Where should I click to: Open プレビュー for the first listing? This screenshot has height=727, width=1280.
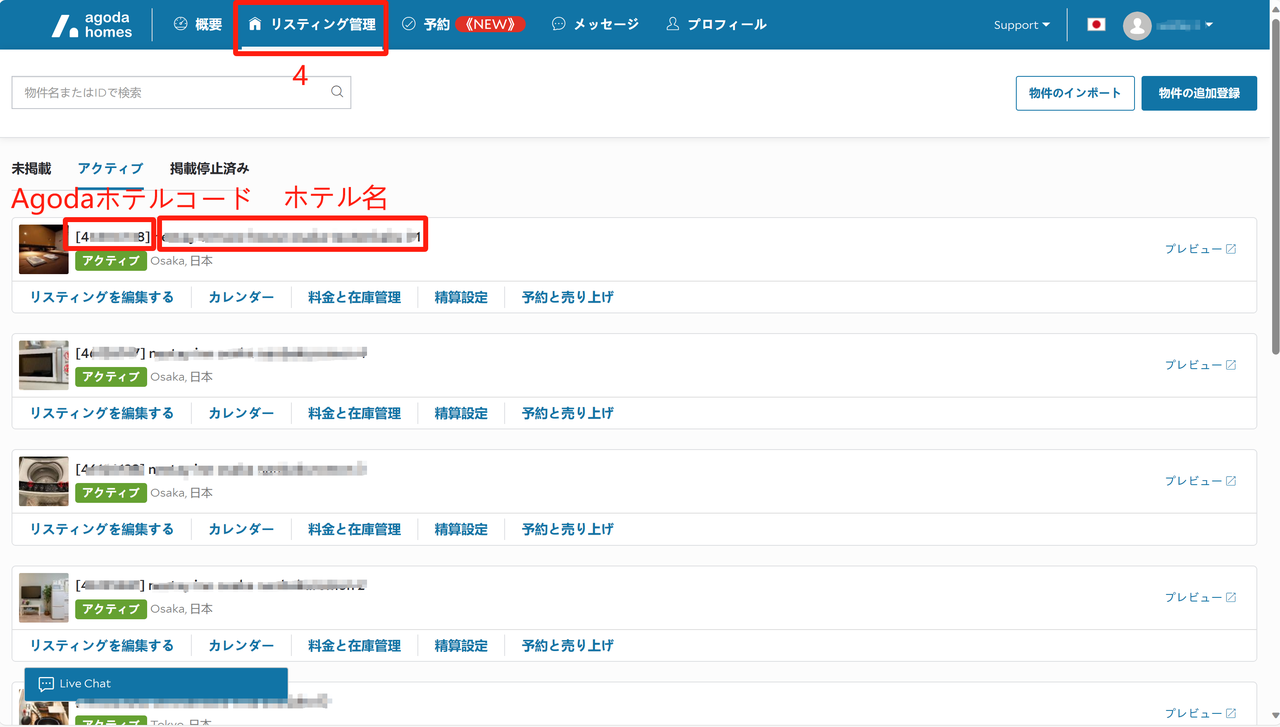pos(1200,249)
